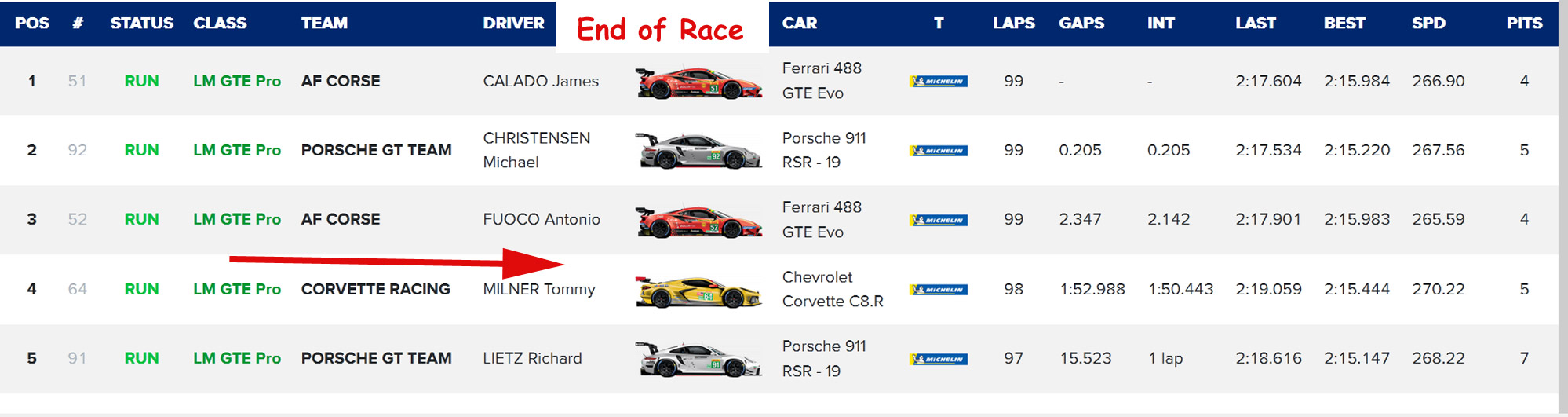Click the Michelin tyre logo in LIETZ's row

(939, 360)
